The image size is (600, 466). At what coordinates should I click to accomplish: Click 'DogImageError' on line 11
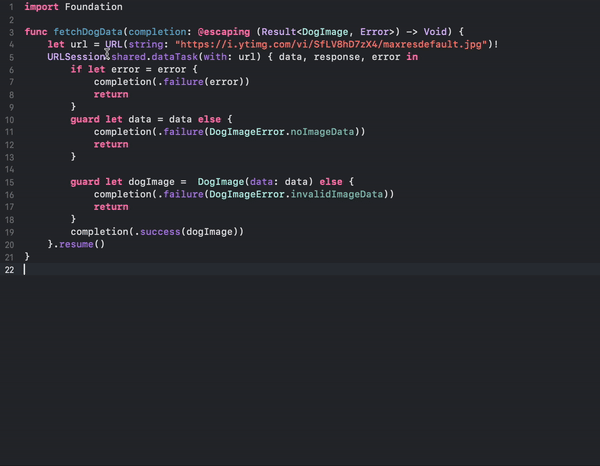click(247, 132)
